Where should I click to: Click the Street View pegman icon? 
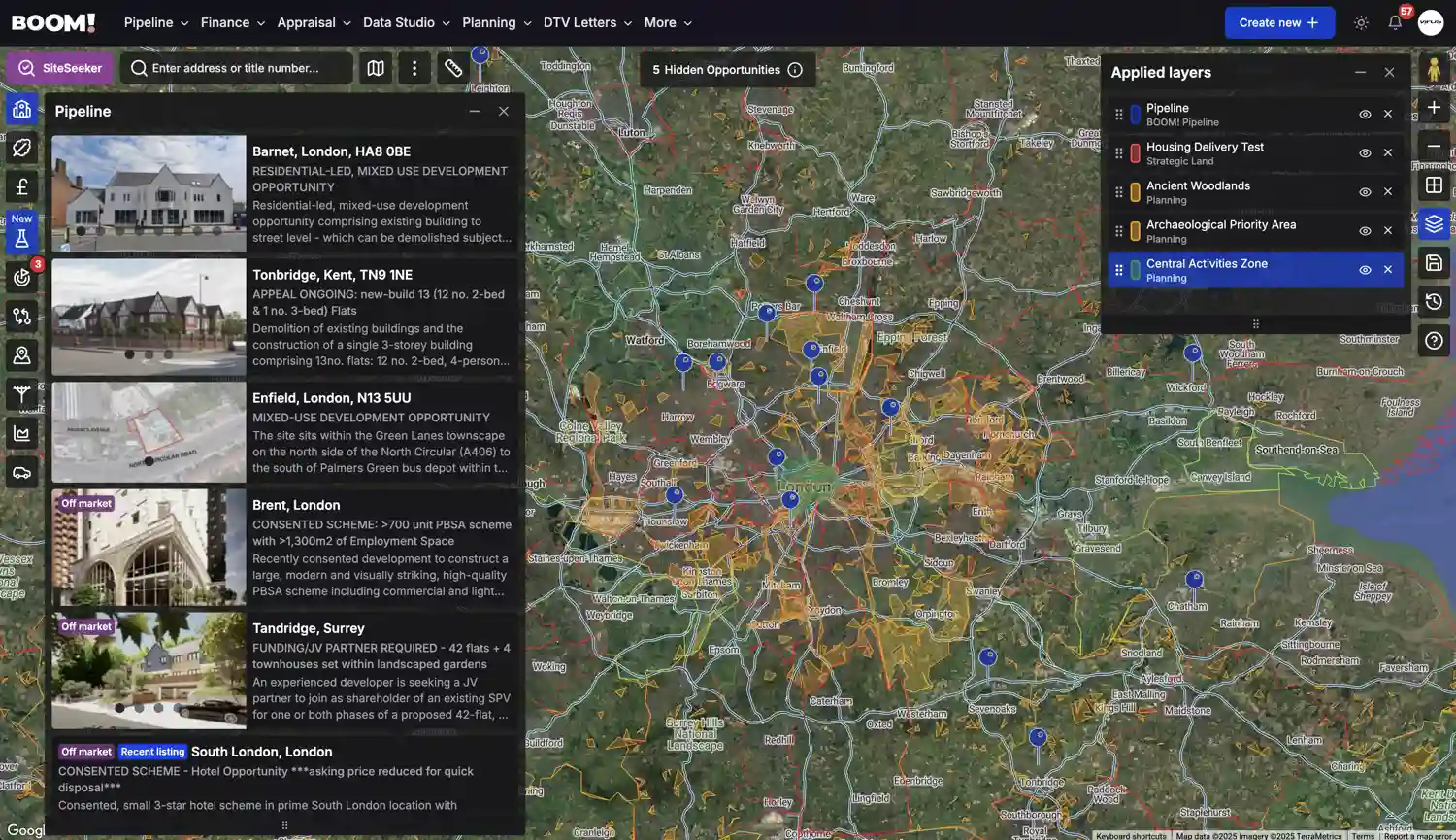[1434, 69]
